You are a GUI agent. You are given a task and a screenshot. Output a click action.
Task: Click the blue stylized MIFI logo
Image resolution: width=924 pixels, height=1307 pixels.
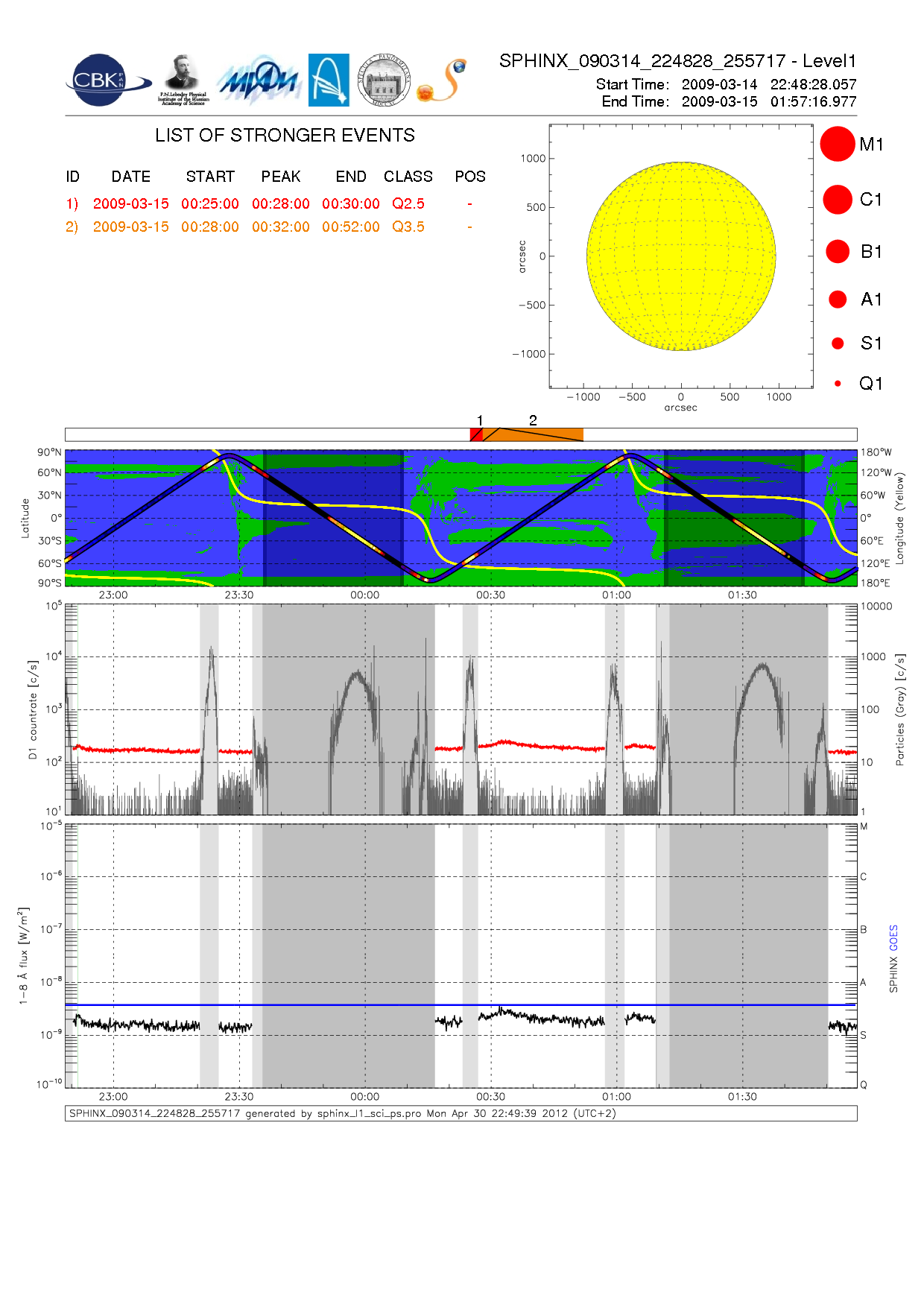(x=258, y=80)
